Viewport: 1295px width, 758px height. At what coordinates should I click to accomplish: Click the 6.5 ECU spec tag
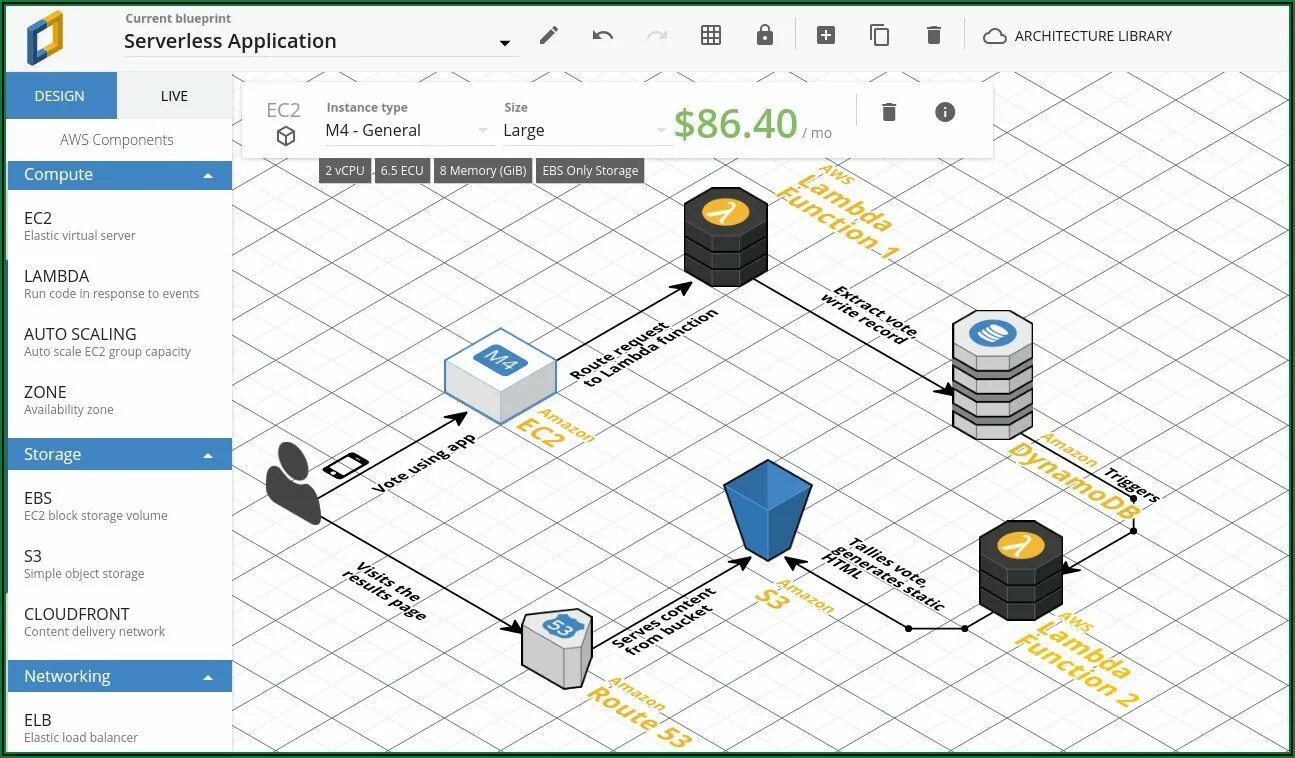click(402, 170)
